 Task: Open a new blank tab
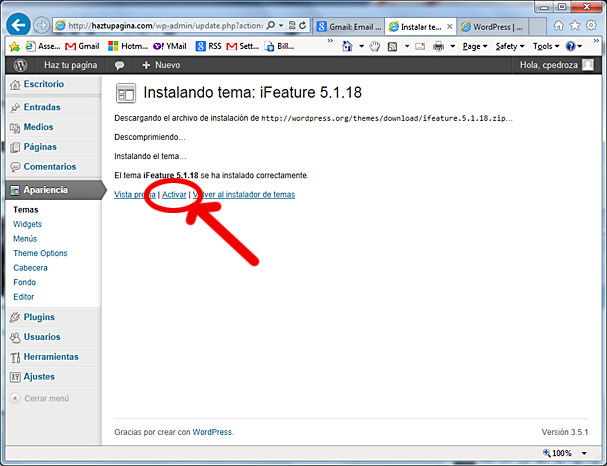[x=537, y=27]
